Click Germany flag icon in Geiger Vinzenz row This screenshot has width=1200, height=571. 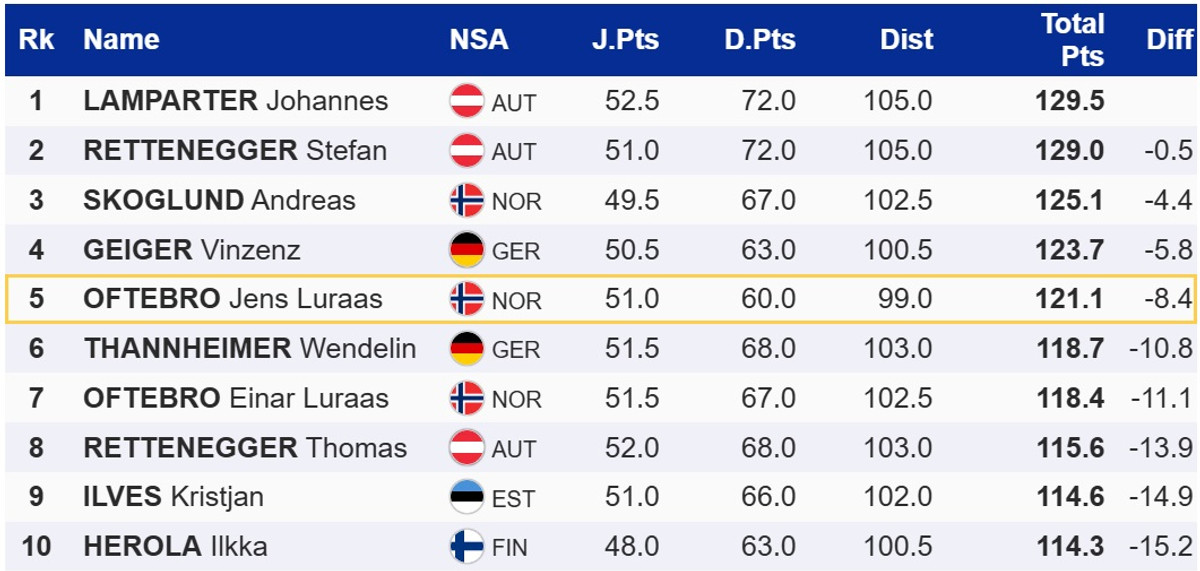pyautogui.click(x=467, y=249)
